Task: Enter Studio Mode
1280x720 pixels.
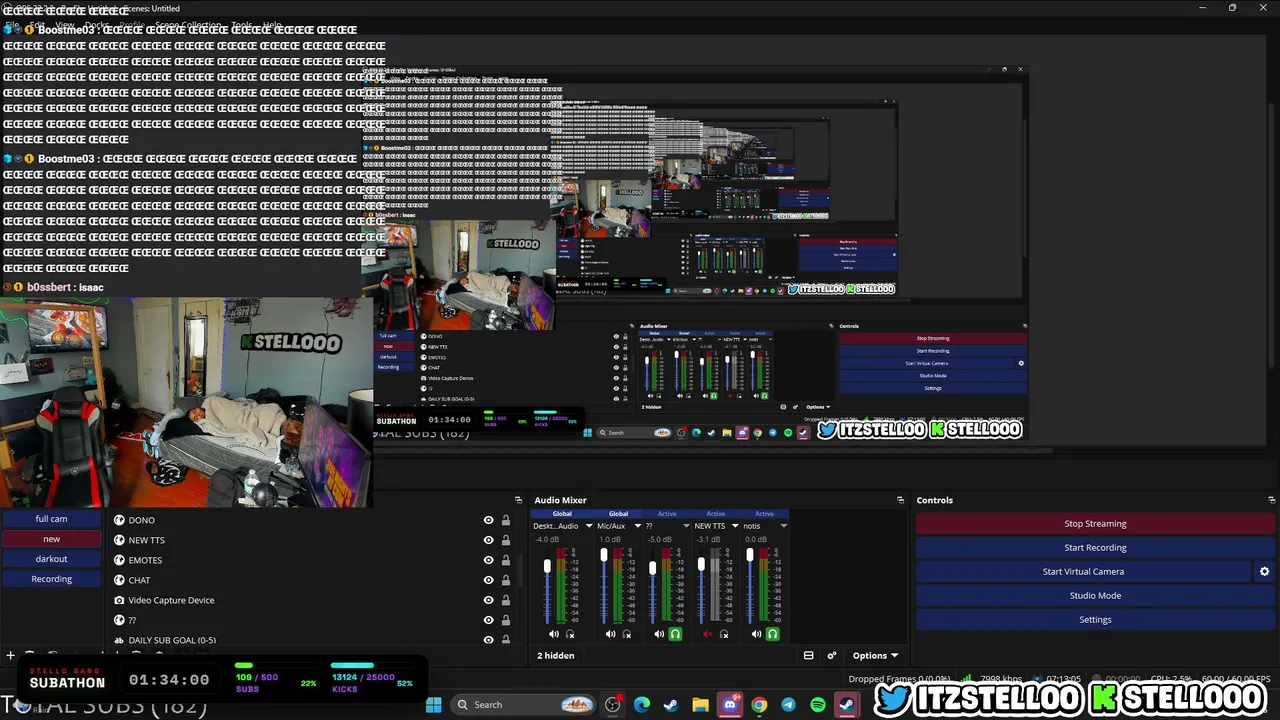Action: (x=1095, y=596)
